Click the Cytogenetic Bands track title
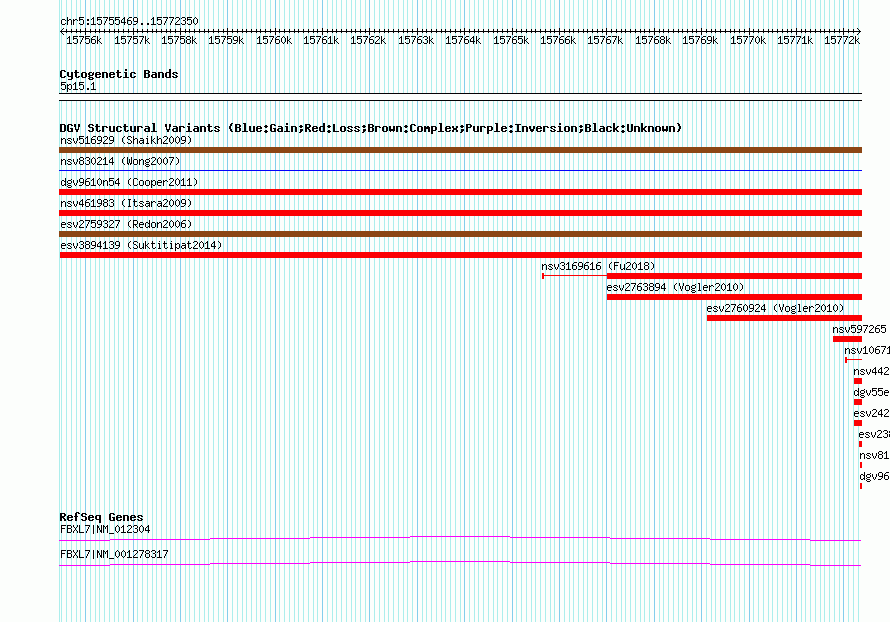Screen dimensions: 890x622 [x=119, y=74]
